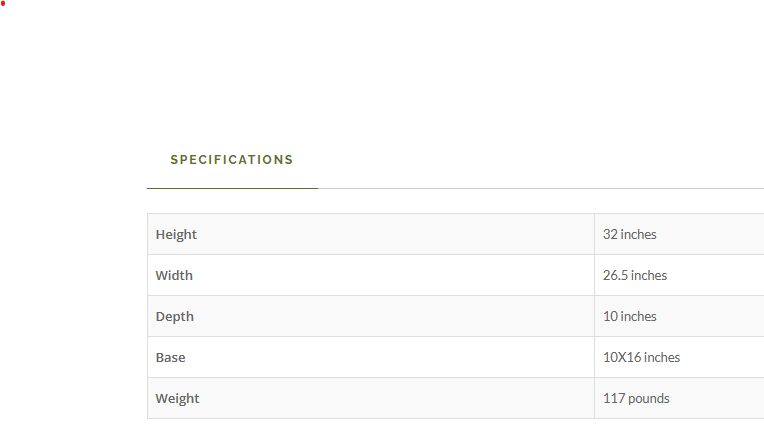
Task: Click the red dot in the top corner
Action: pyautogui.click(x=2, y=3)
